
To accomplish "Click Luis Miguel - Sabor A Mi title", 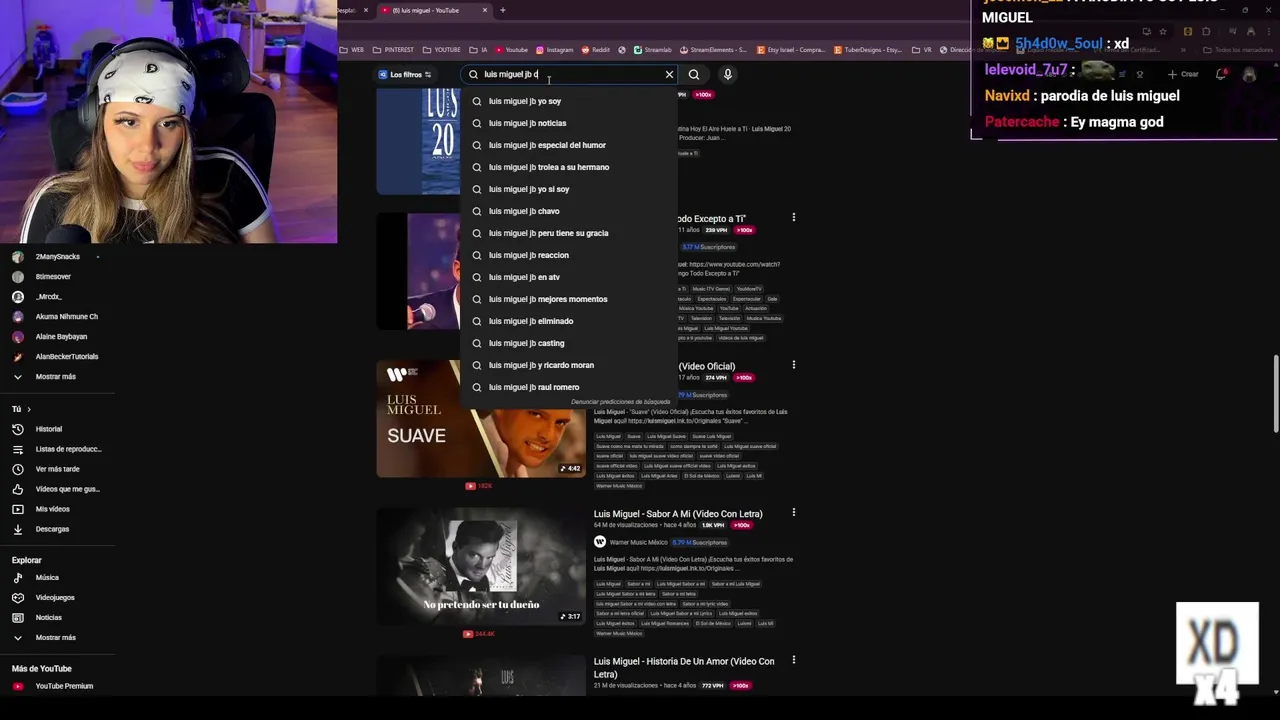I will [x=678, y=514].
